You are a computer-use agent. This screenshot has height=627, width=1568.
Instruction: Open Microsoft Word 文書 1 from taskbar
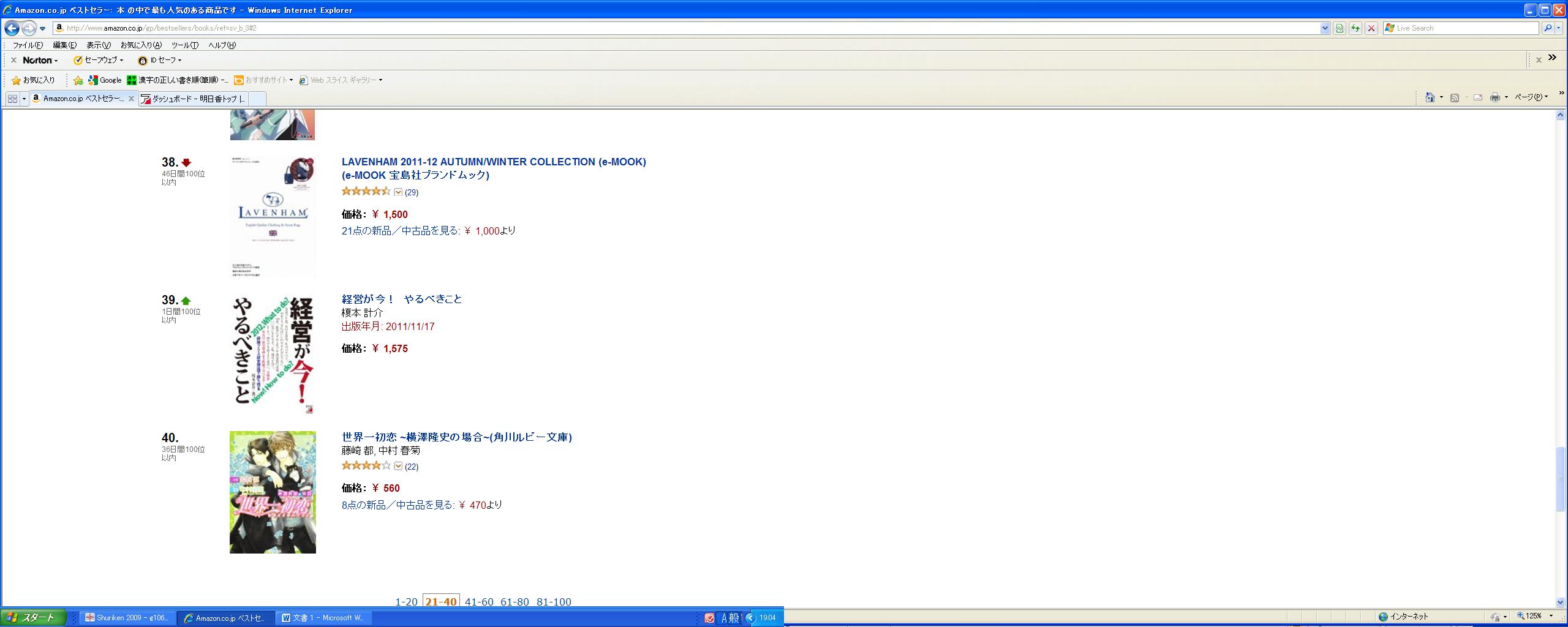(323, 618)
